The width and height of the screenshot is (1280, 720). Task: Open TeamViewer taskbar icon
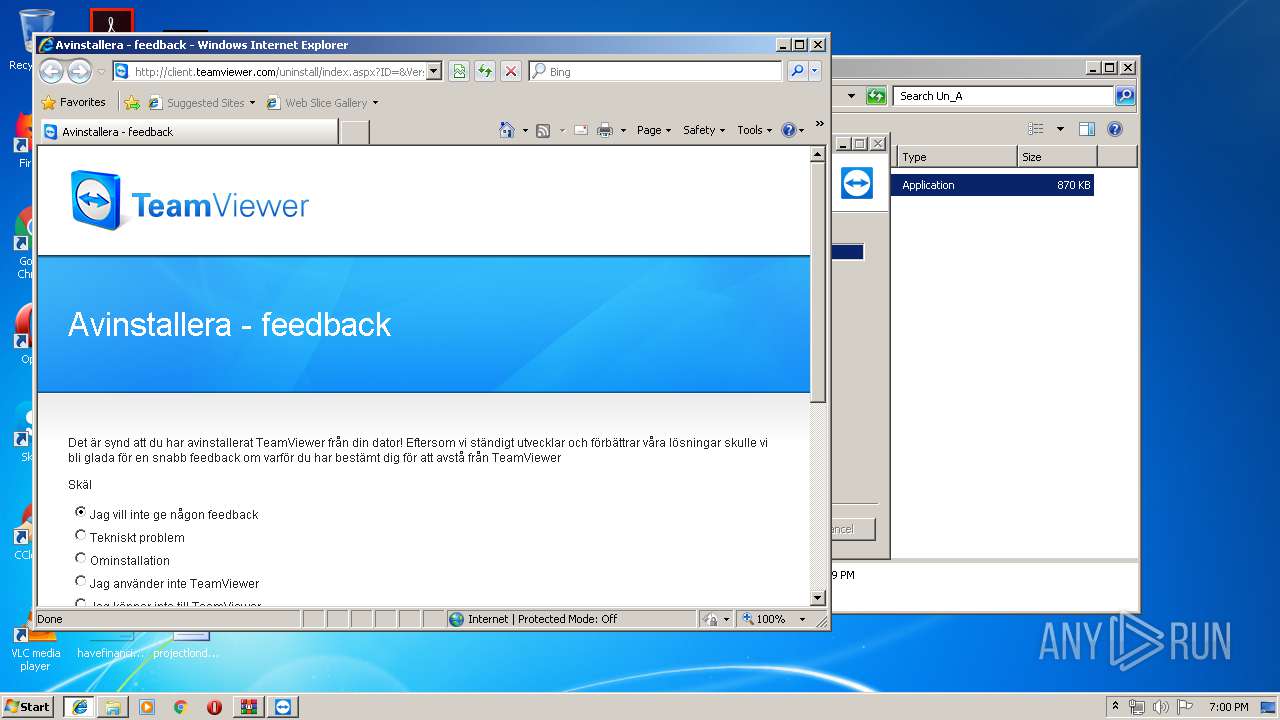click(x=283, y=706)
